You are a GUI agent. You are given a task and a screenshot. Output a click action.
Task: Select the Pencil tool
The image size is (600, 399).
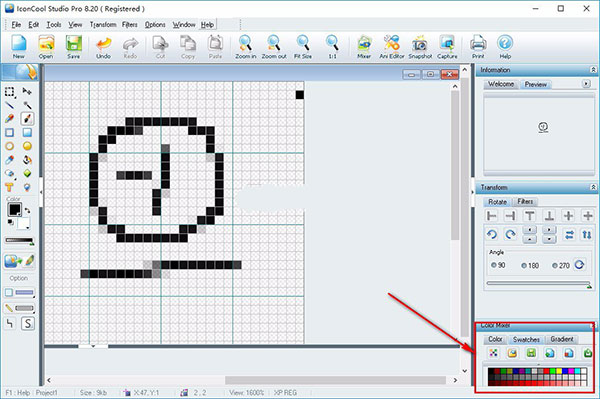click(x=10, y=119)
